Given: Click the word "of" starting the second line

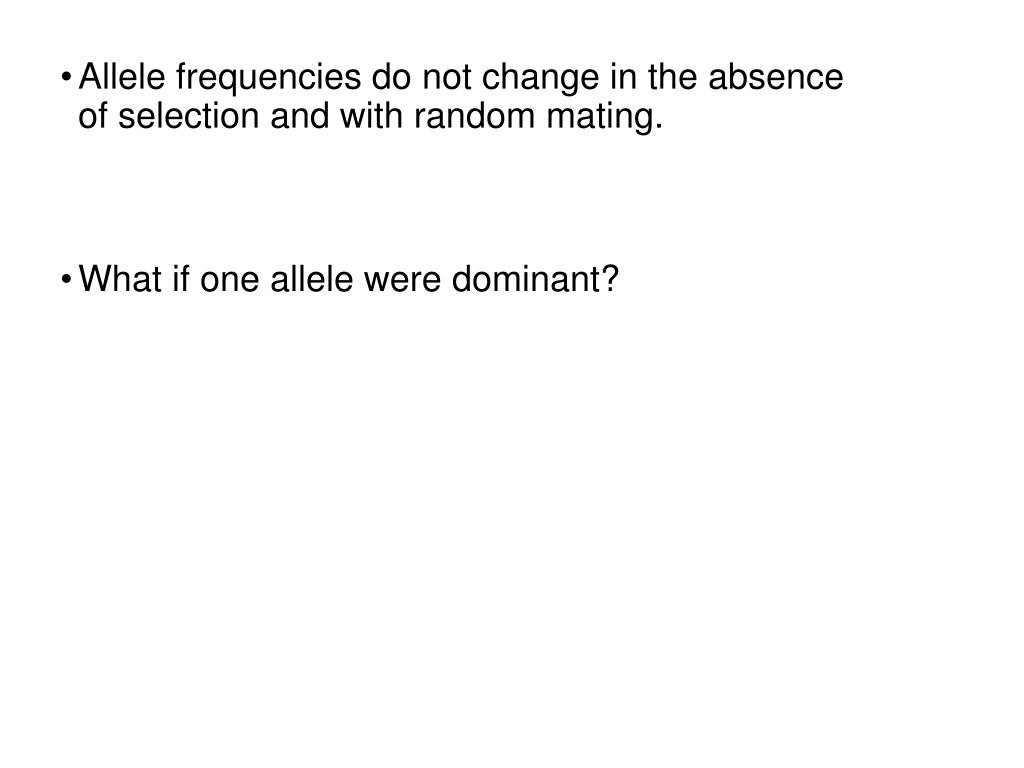Looking at the screenshot, I should [x=93, y=116].
